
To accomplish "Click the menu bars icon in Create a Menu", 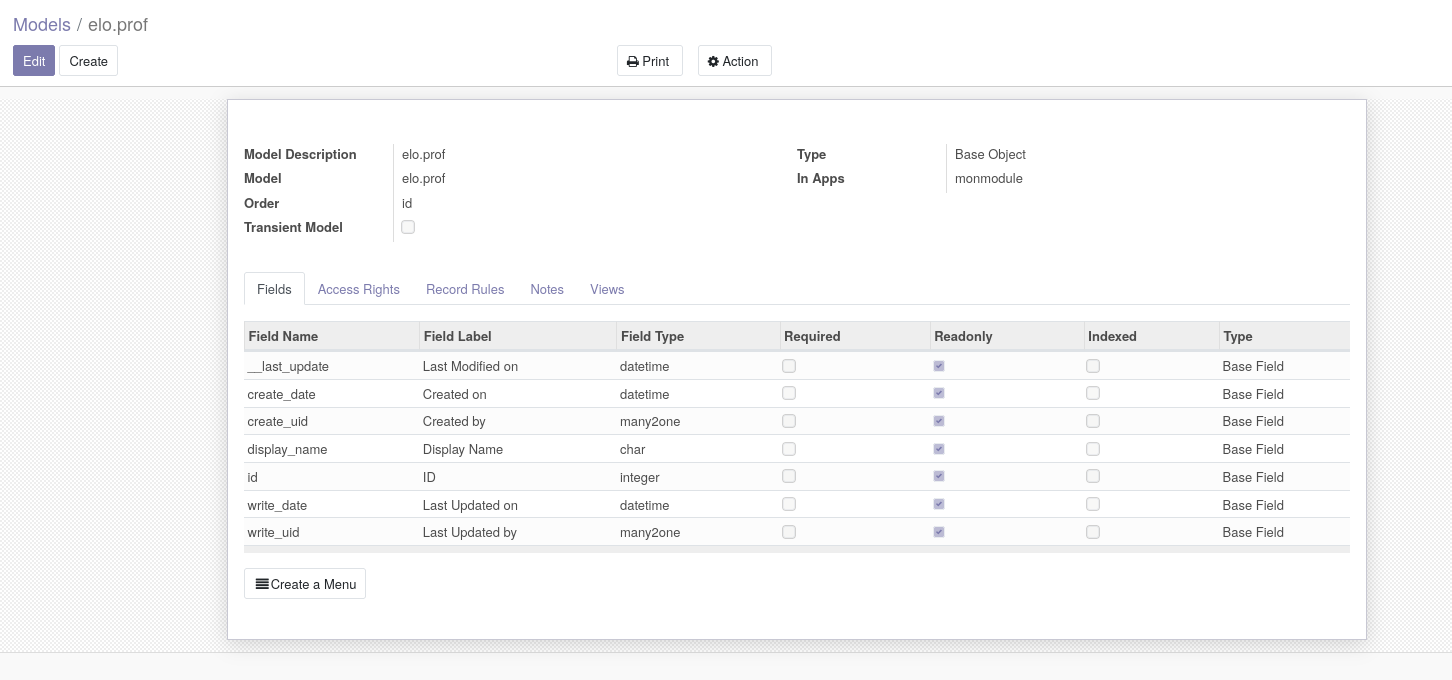I will [x=262, y=584].
